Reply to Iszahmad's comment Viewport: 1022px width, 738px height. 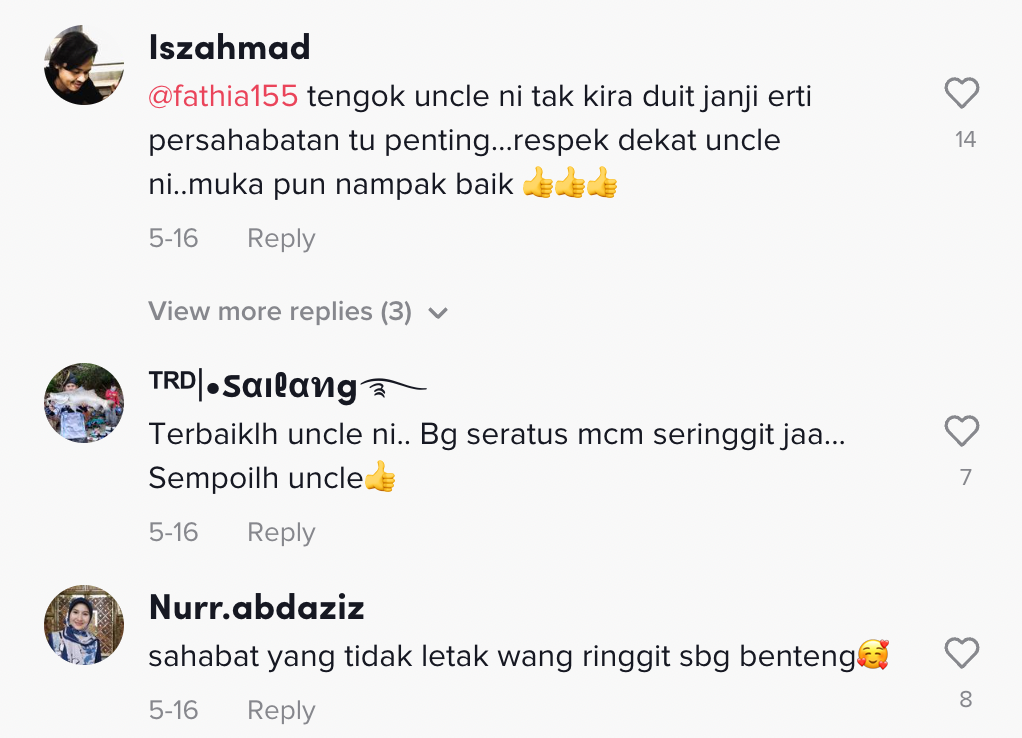point(281,239)
